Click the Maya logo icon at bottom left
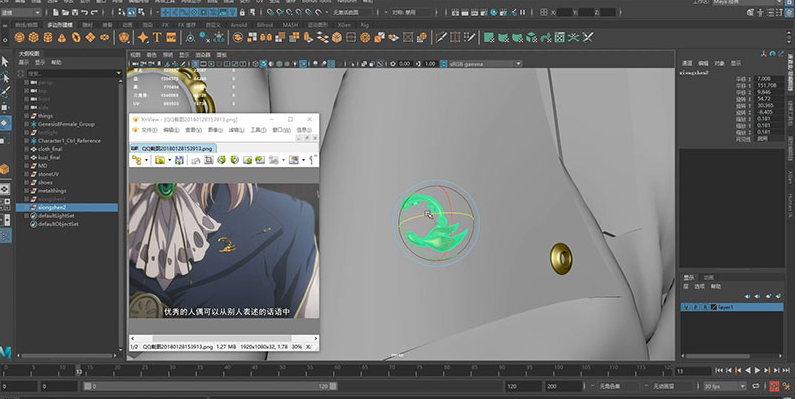Image resolution: width=797 pixels, height=399 pixels. pyautogui.click(x=6, y=352)
